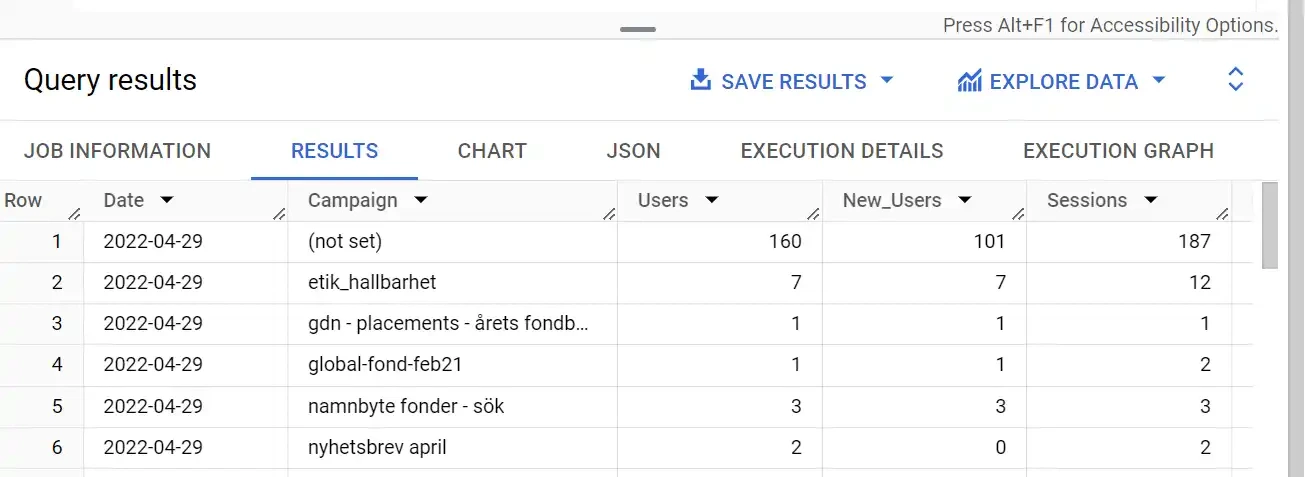Click the 'etik_hallbarhet' campaign cell
Viewport: 1305px width, 477px height.
(453, 283)
